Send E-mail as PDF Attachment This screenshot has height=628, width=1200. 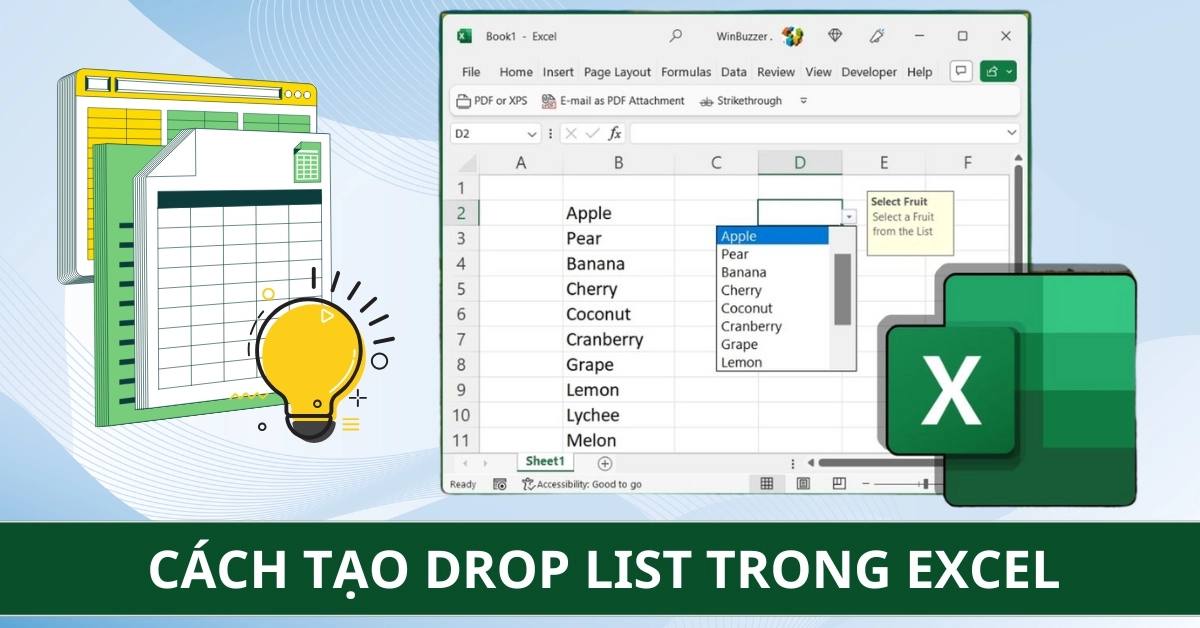613,101
